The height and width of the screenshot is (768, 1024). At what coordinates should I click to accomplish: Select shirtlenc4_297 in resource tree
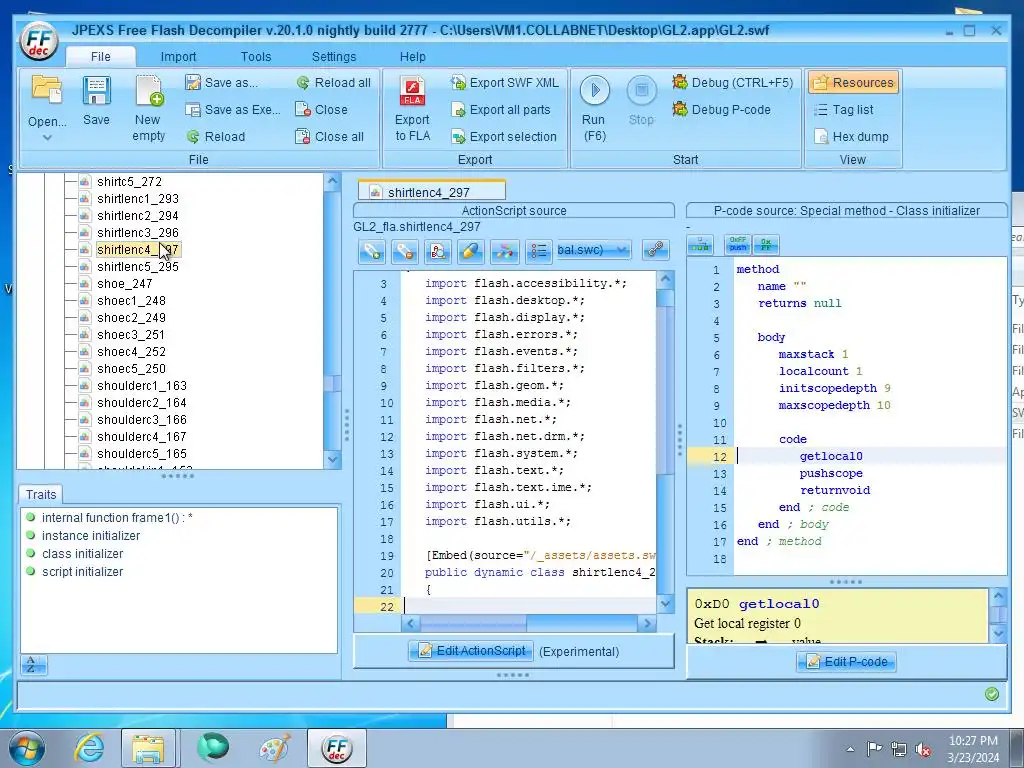[x=137, y=249]
